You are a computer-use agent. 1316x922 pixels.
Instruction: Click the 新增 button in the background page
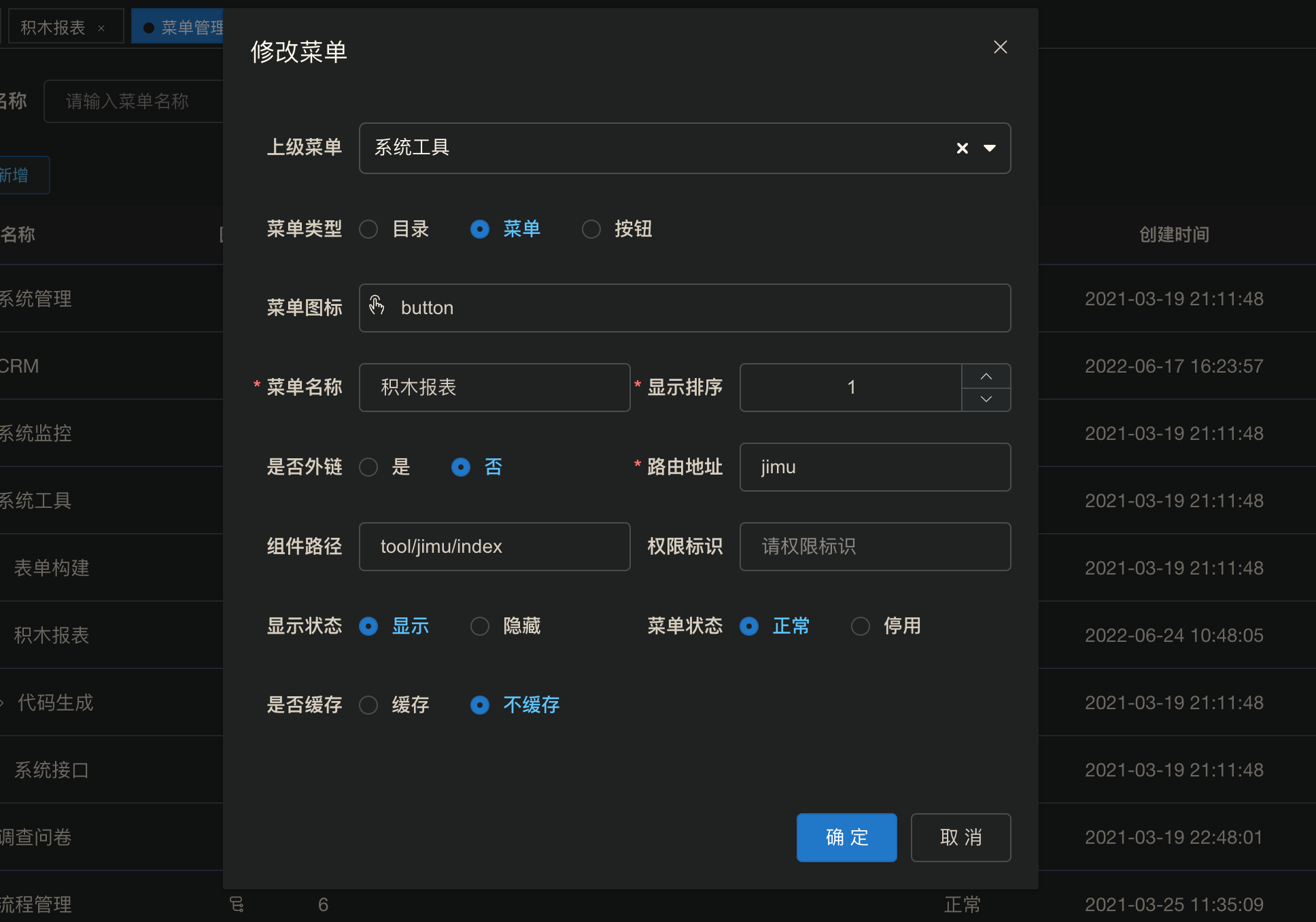coord(24,175)
